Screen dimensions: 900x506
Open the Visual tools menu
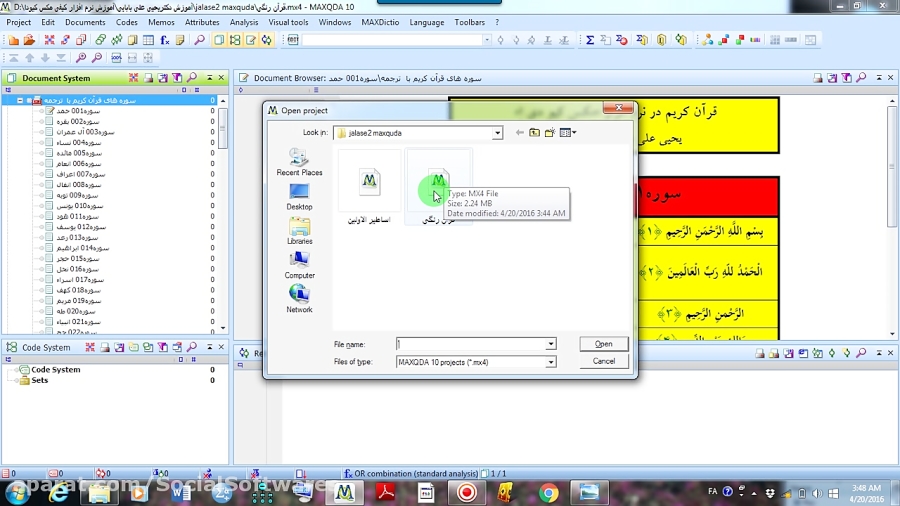(288, 22)
